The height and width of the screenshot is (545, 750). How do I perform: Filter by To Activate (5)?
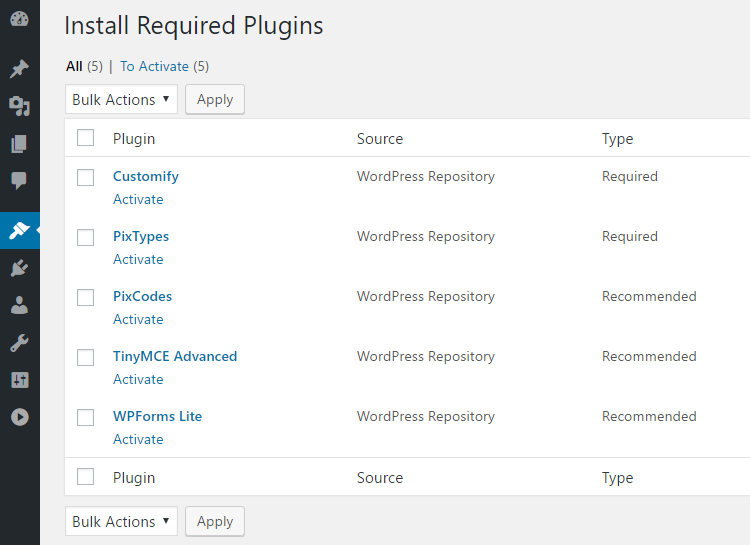(x=165, y=66)
